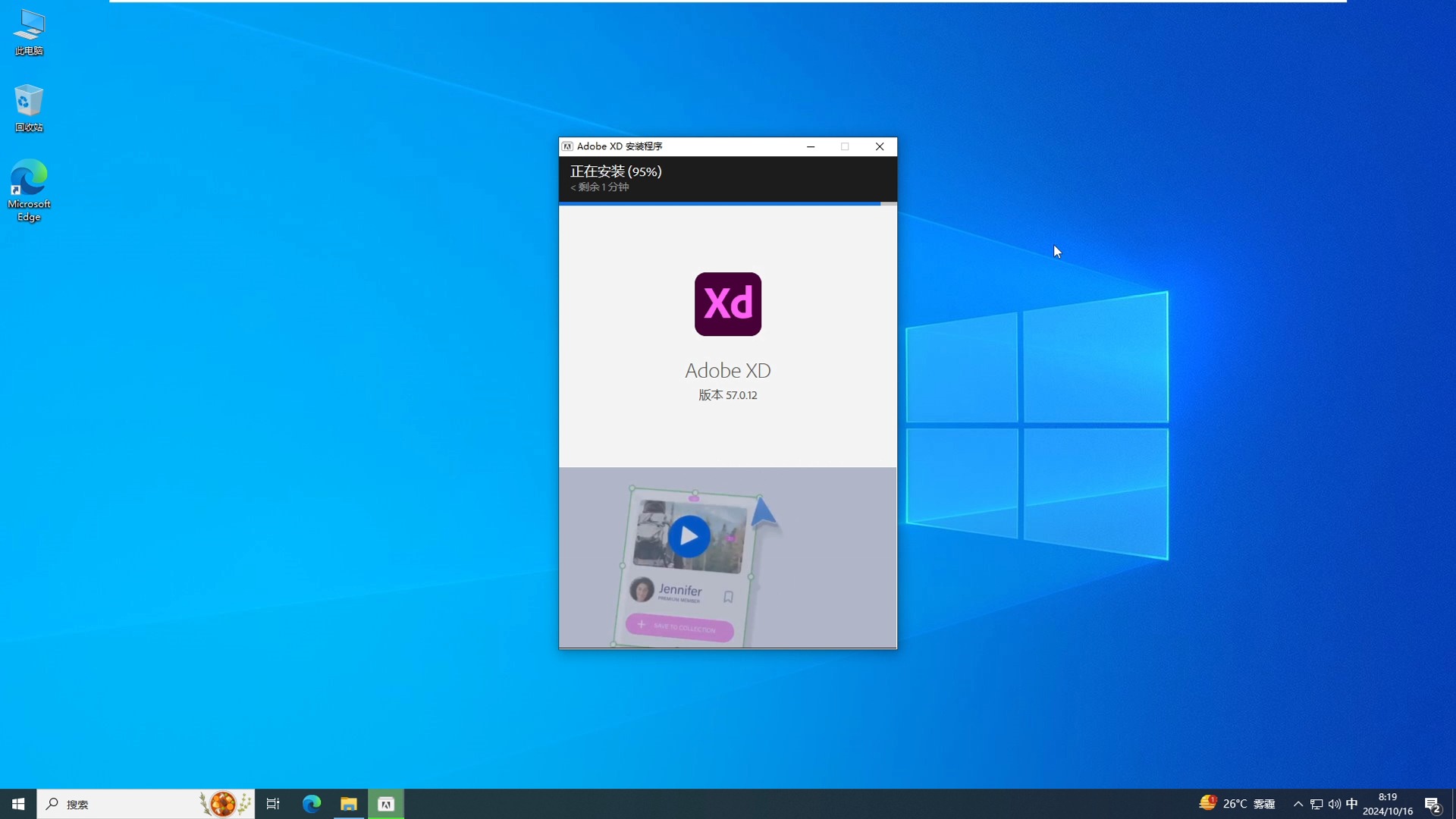Toggle the 中 input method indicator

(1353, 804)
